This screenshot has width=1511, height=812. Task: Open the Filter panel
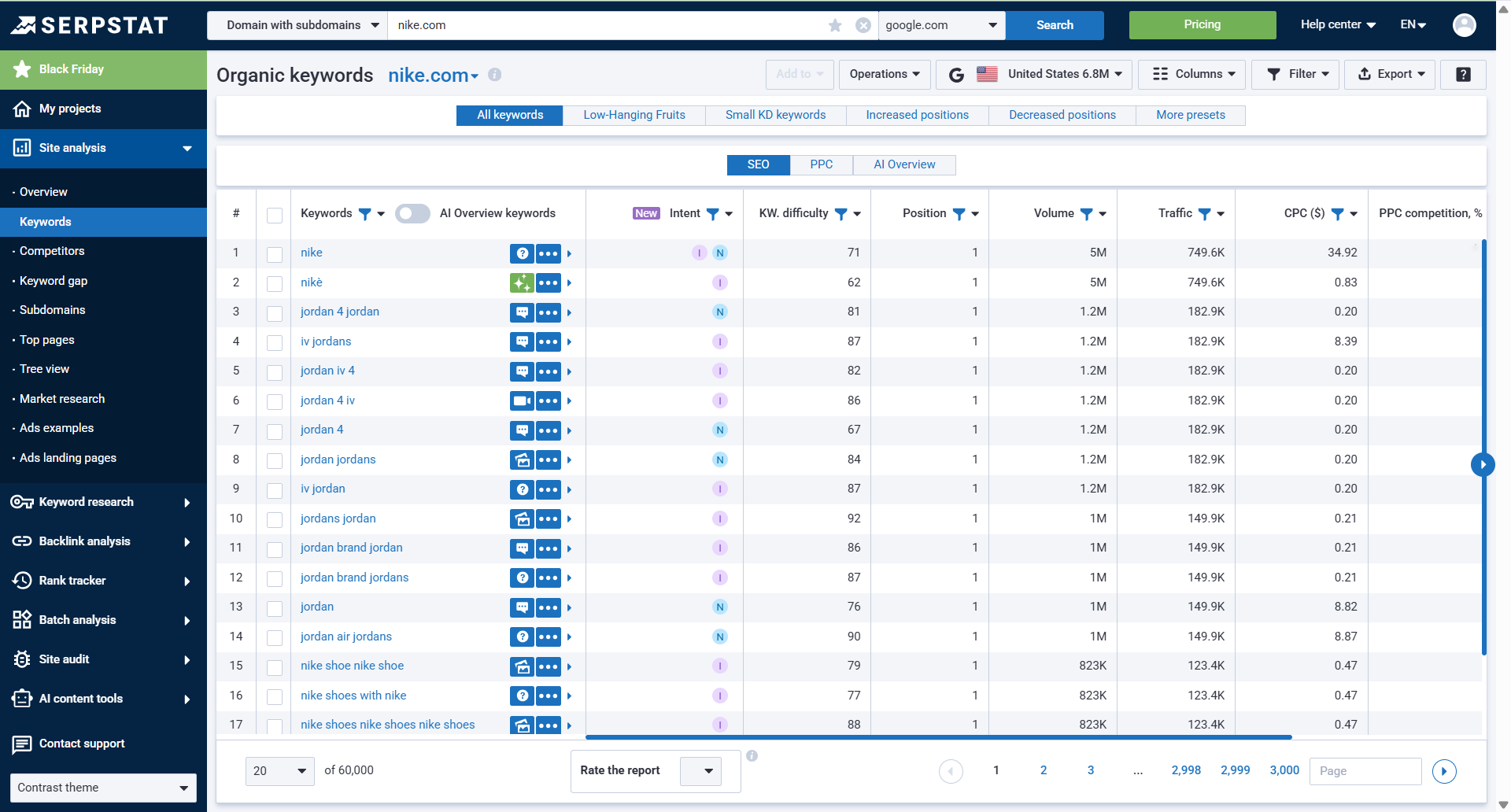click(1295, 74)
